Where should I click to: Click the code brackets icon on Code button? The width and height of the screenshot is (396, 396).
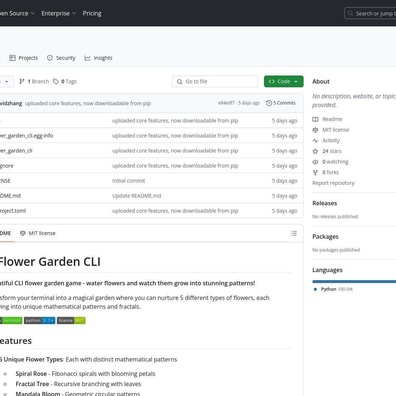272,81
